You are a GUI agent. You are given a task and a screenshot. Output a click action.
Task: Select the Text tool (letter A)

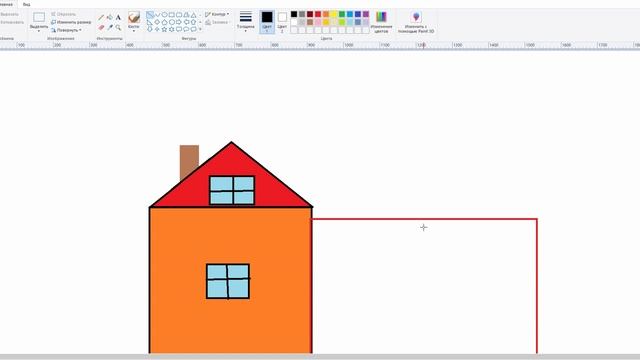[x=118, y=18]
